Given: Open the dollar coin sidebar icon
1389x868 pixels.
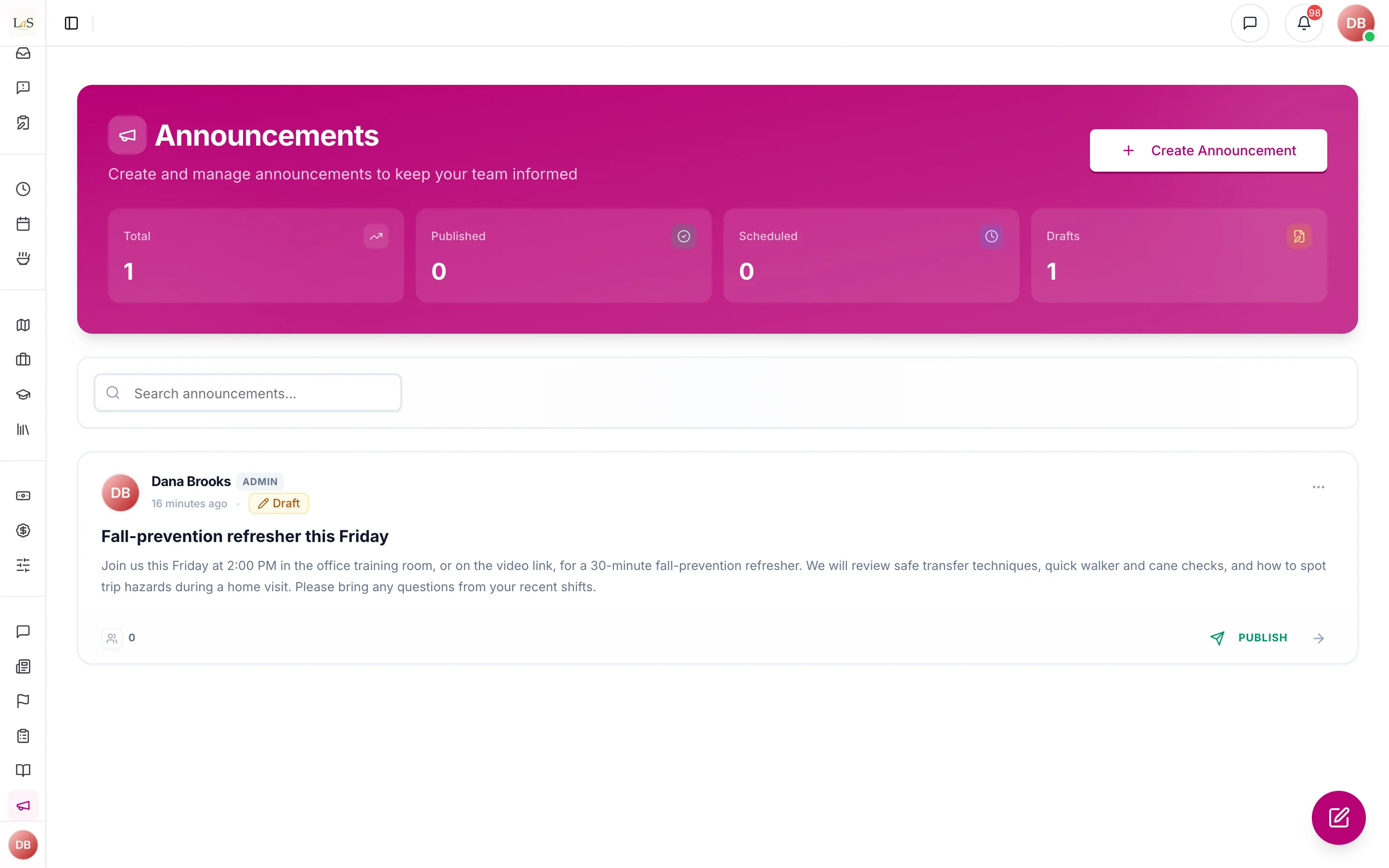Looking at the screenshot, I should pos(23,530).
